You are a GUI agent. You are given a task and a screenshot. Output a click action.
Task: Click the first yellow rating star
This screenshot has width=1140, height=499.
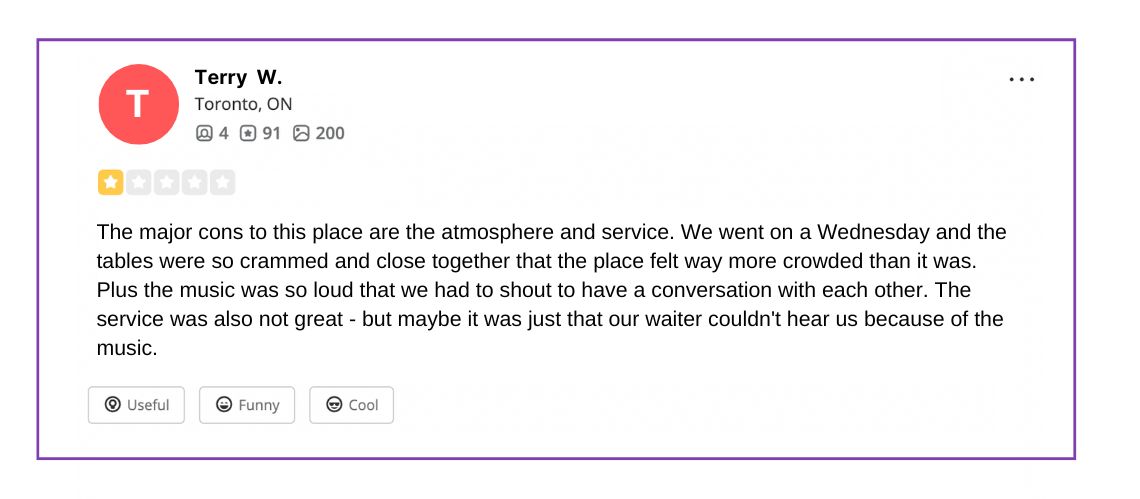point(110,183)
